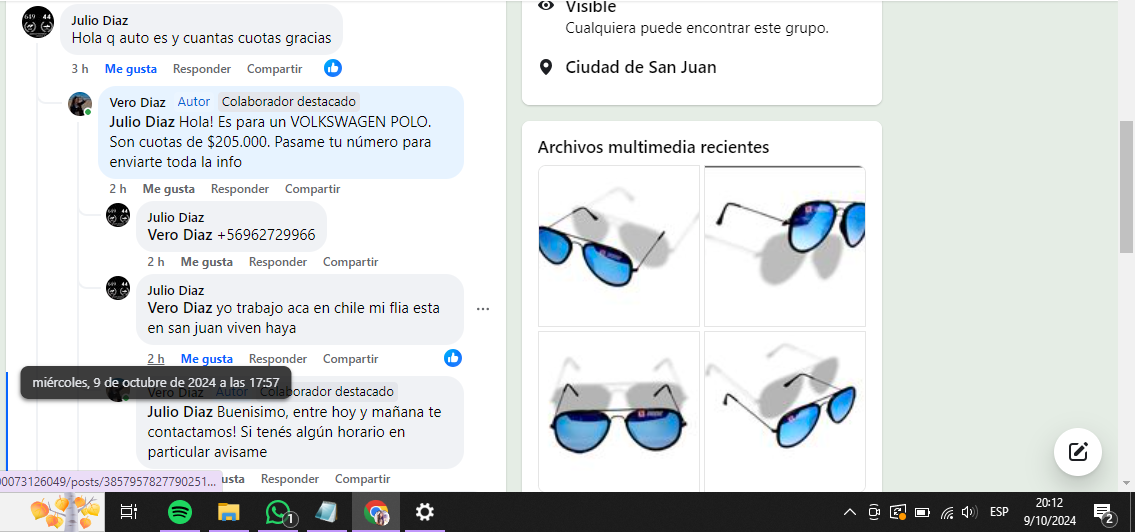The width and height of the screenshot is (1135, 532).
Task: Toggle Me gusta on the phone number comment
Action: [x=207, y=262]
